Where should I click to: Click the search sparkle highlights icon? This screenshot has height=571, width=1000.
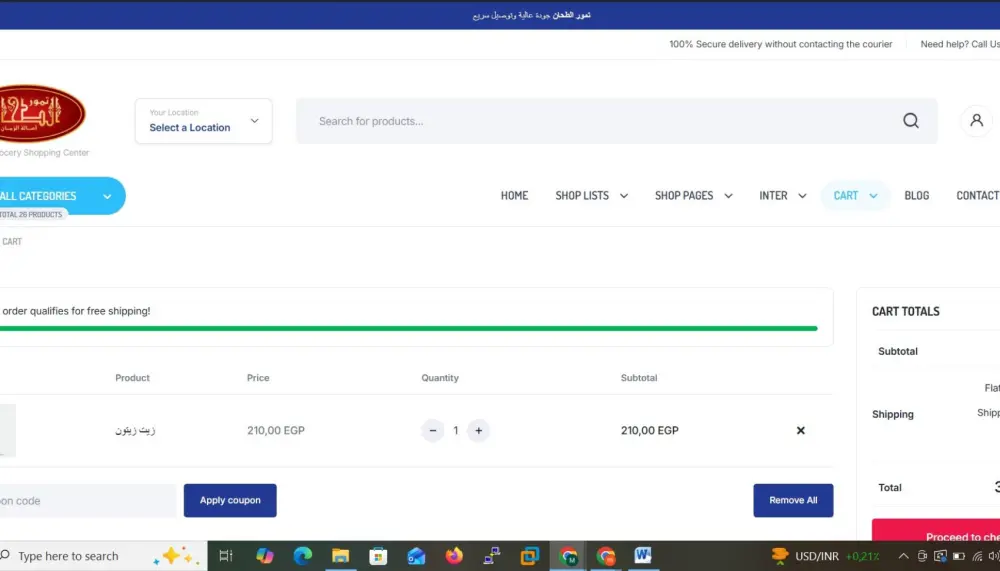tap(175, 556)
